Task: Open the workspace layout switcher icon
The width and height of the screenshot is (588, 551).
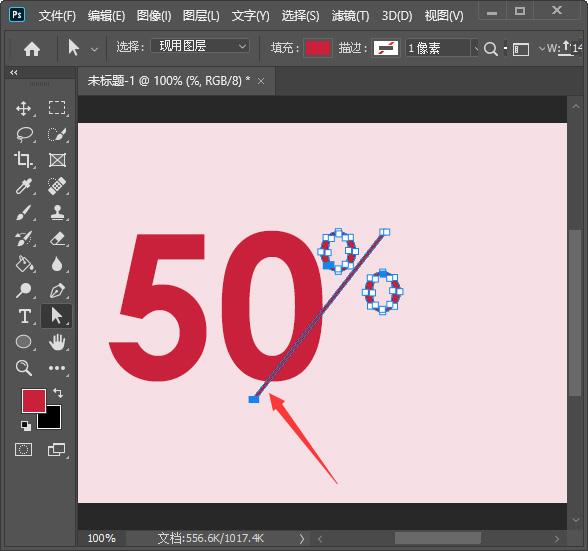Action: [521, 49]
